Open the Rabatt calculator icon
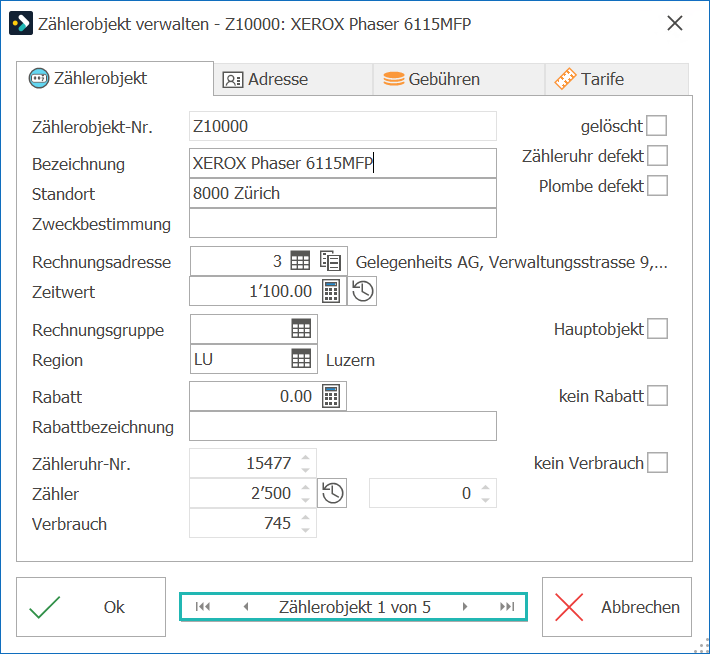The width and height of the screenshot is (710, 654). [x=331, y=396]
